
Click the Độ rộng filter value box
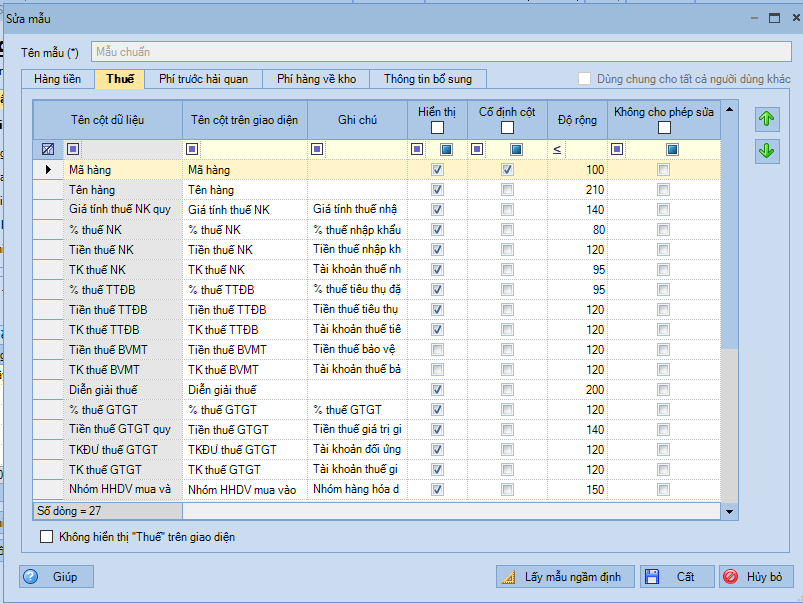pos(586,149)
